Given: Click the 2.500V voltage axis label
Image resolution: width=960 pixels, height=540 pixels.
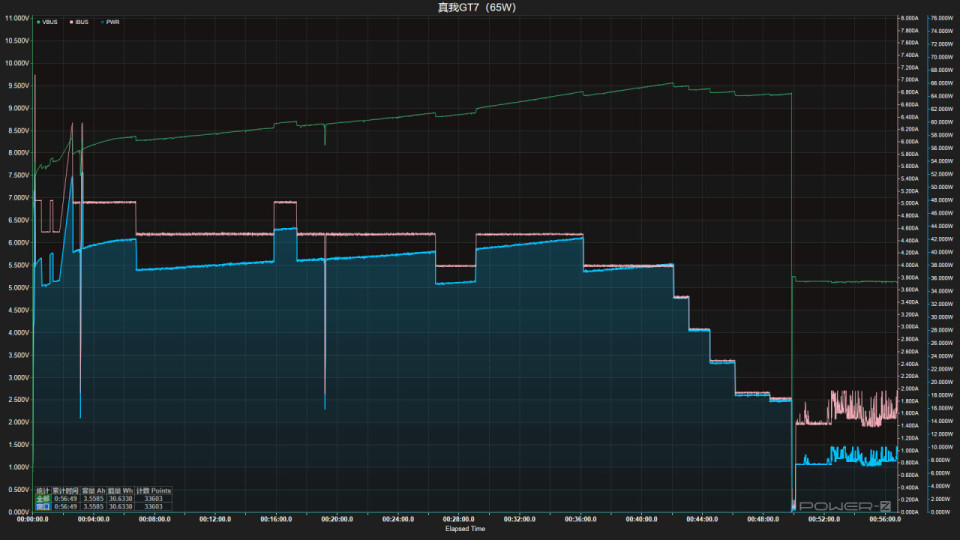Looking at the screenshot, I should pos(18,400).
